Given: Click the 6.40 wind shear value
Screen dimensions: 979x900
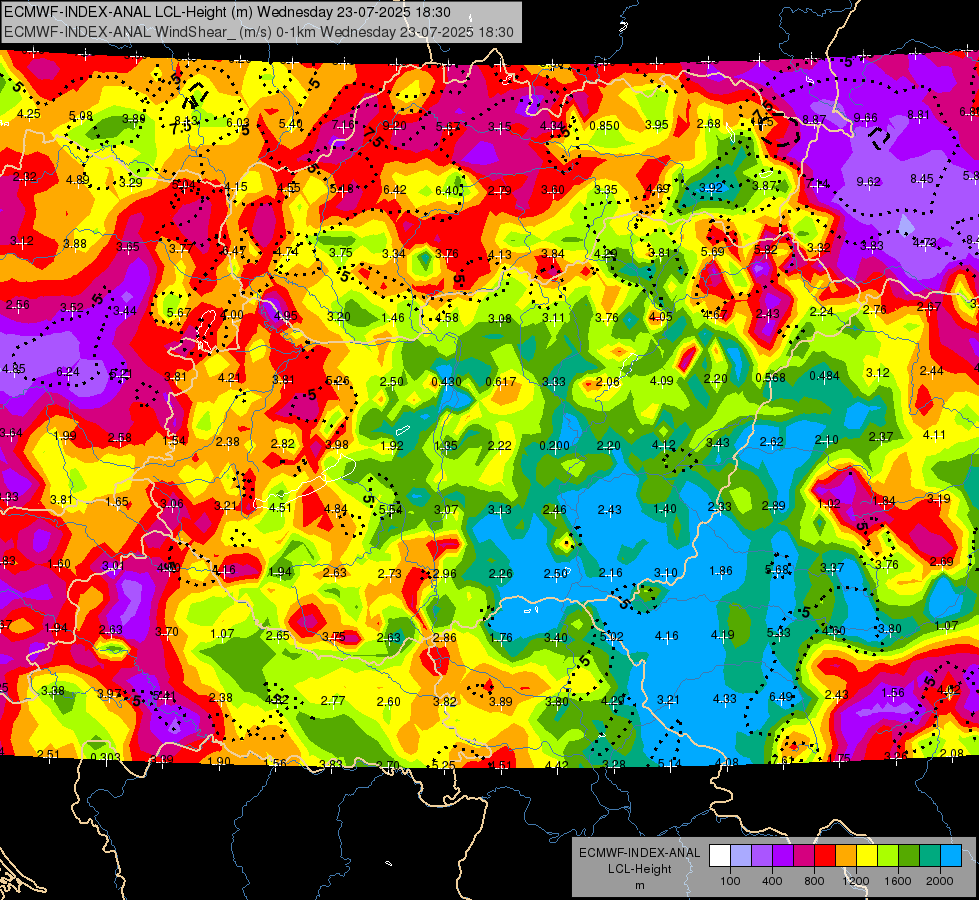Looking at the screenshot, I should pyautogui.click(x=447, y=190).
